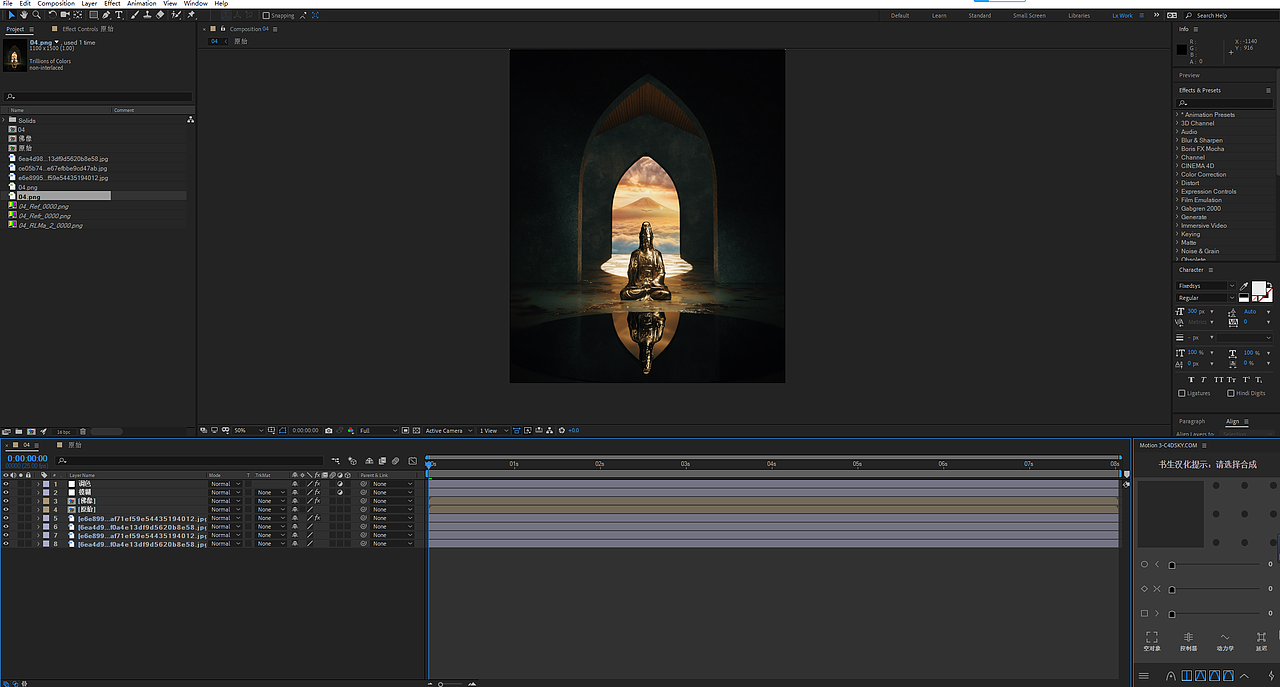
Task: Click the Project panel search field
Action: (98, 97)
